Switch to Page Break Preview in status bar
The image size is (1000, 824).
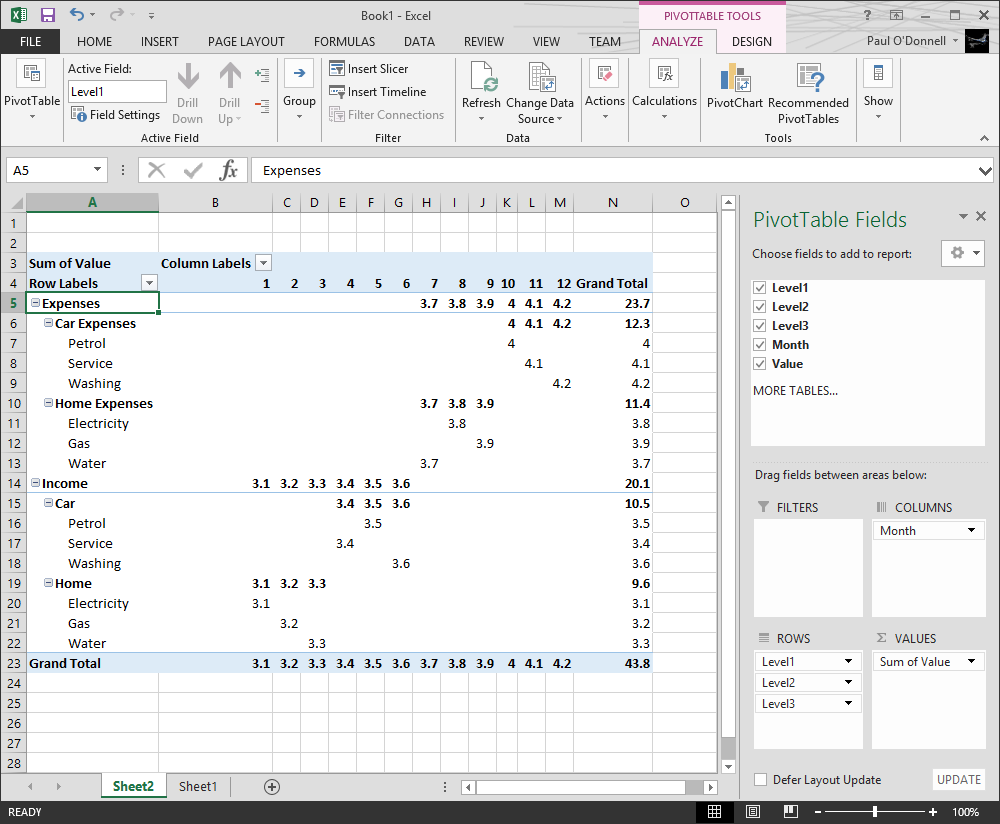tap(791, 812)
